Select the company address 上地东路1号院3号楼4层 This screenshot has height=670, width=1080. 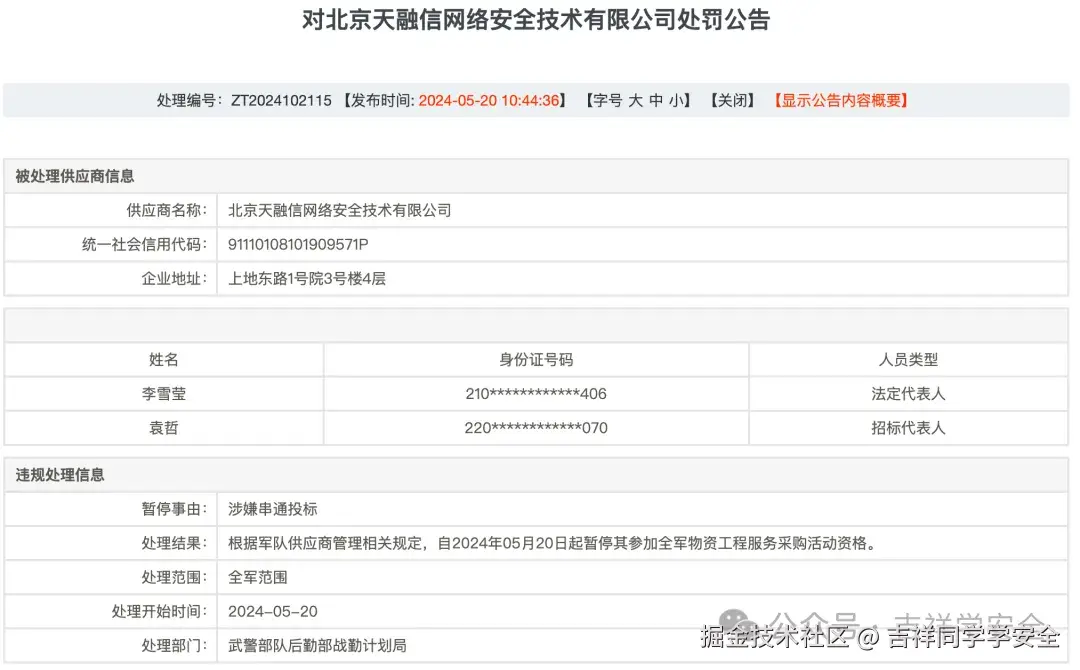306,278
